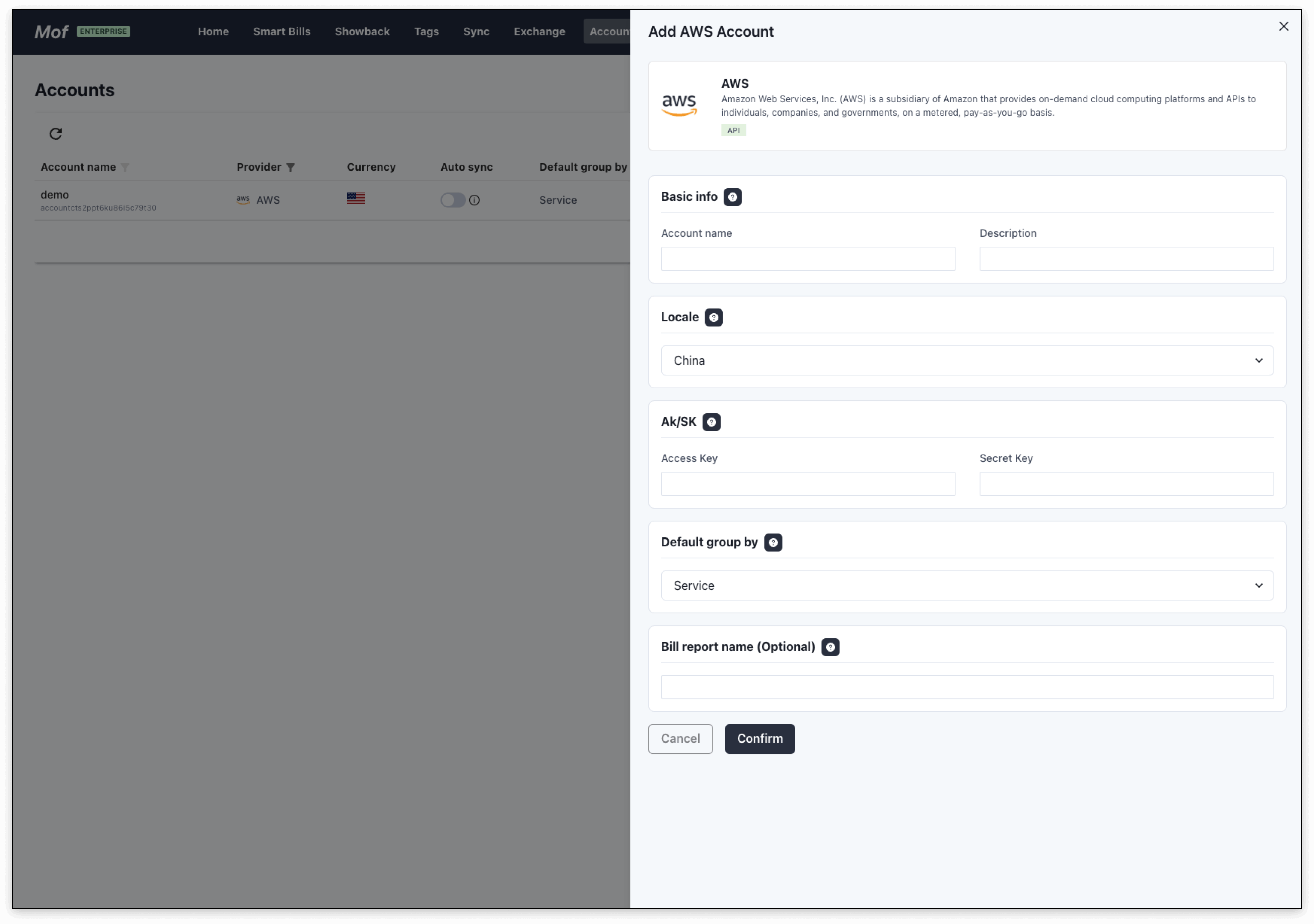Viewport: 1314px width, 924px height.
Task: Open the Exchange menu
Action: (x=539, y=31)
